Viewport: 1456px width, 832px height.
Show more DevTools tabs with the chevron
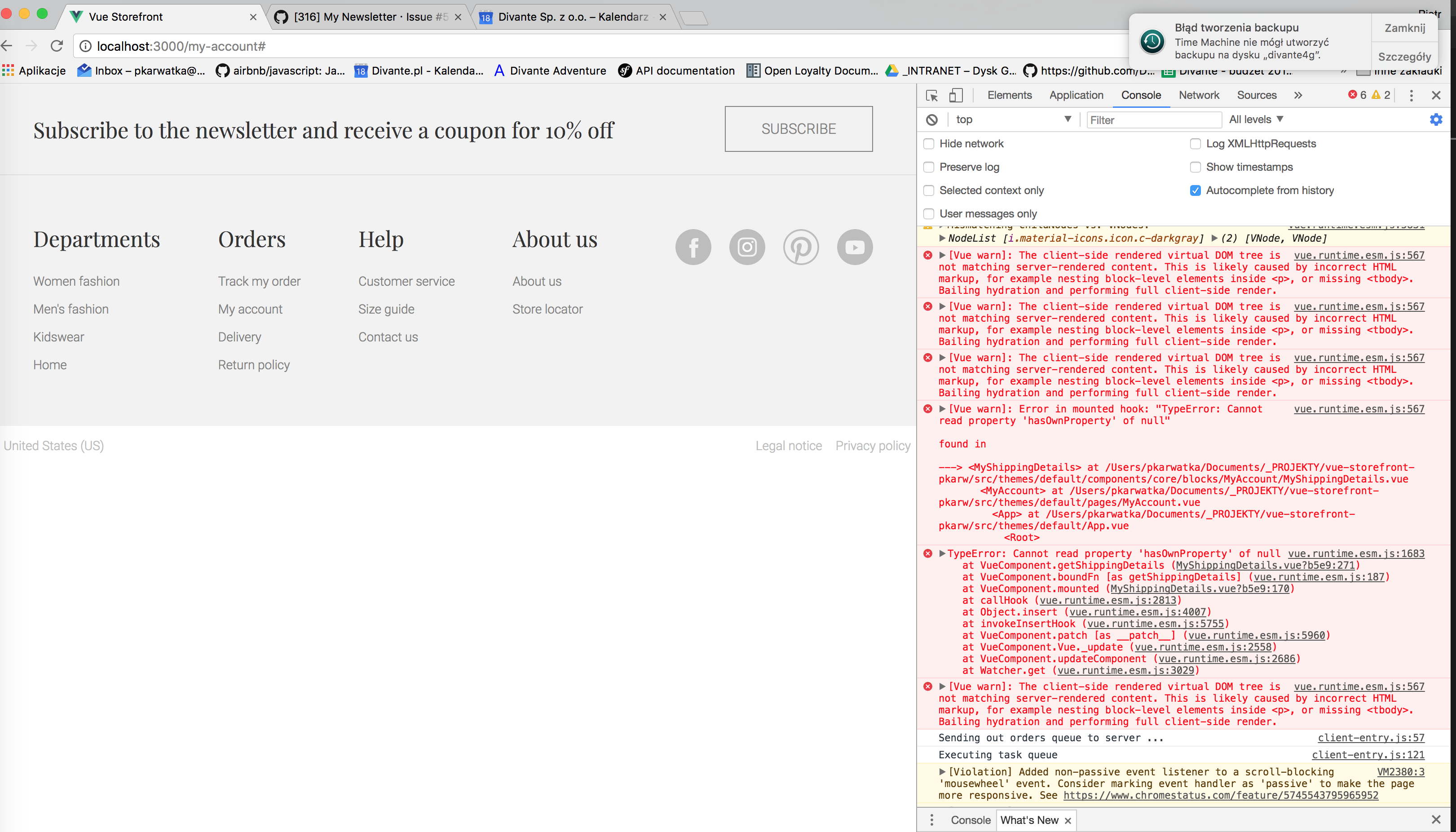click(x=1298, y=95)
